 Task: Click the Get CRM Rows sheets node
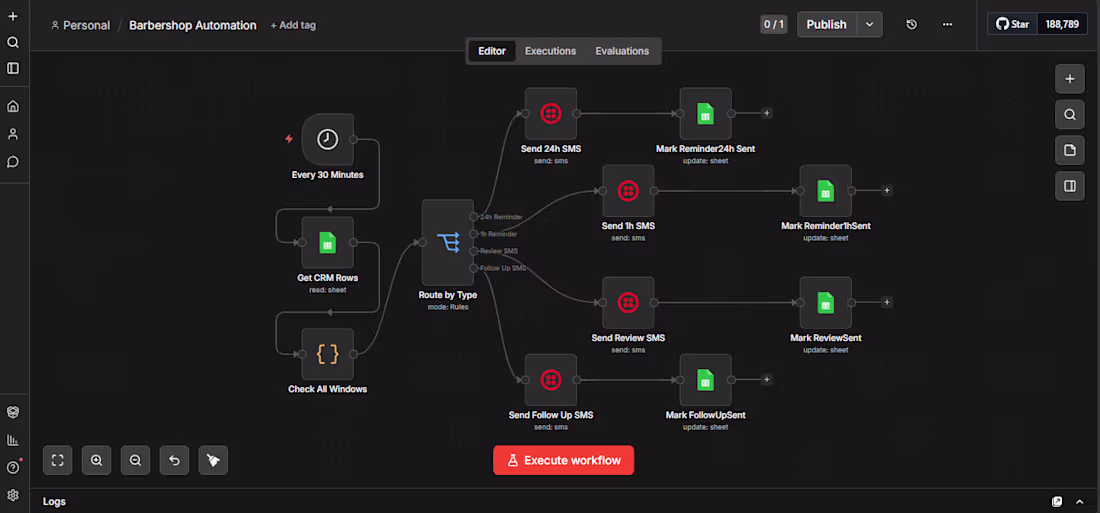pos(328,243)
